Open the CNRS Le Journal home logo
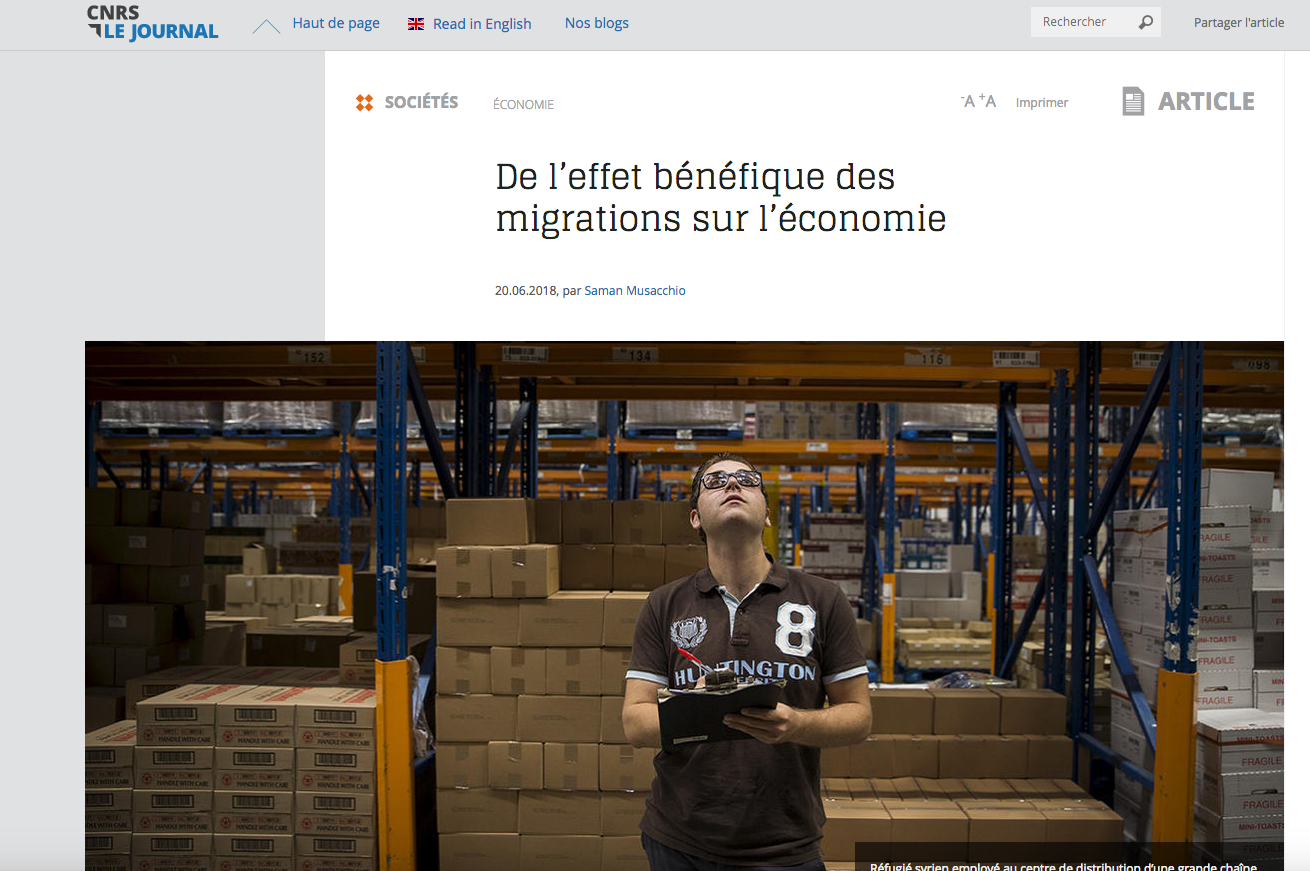This screenshot has height=871, width=1310. (x=153, y=23)
